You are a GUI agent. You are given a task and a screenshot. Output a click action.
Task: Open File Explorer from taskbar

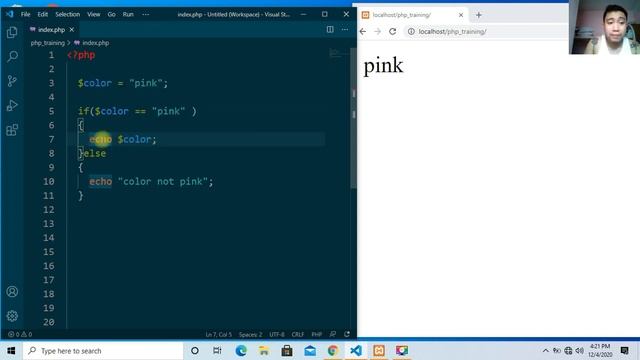coord(264,351)
